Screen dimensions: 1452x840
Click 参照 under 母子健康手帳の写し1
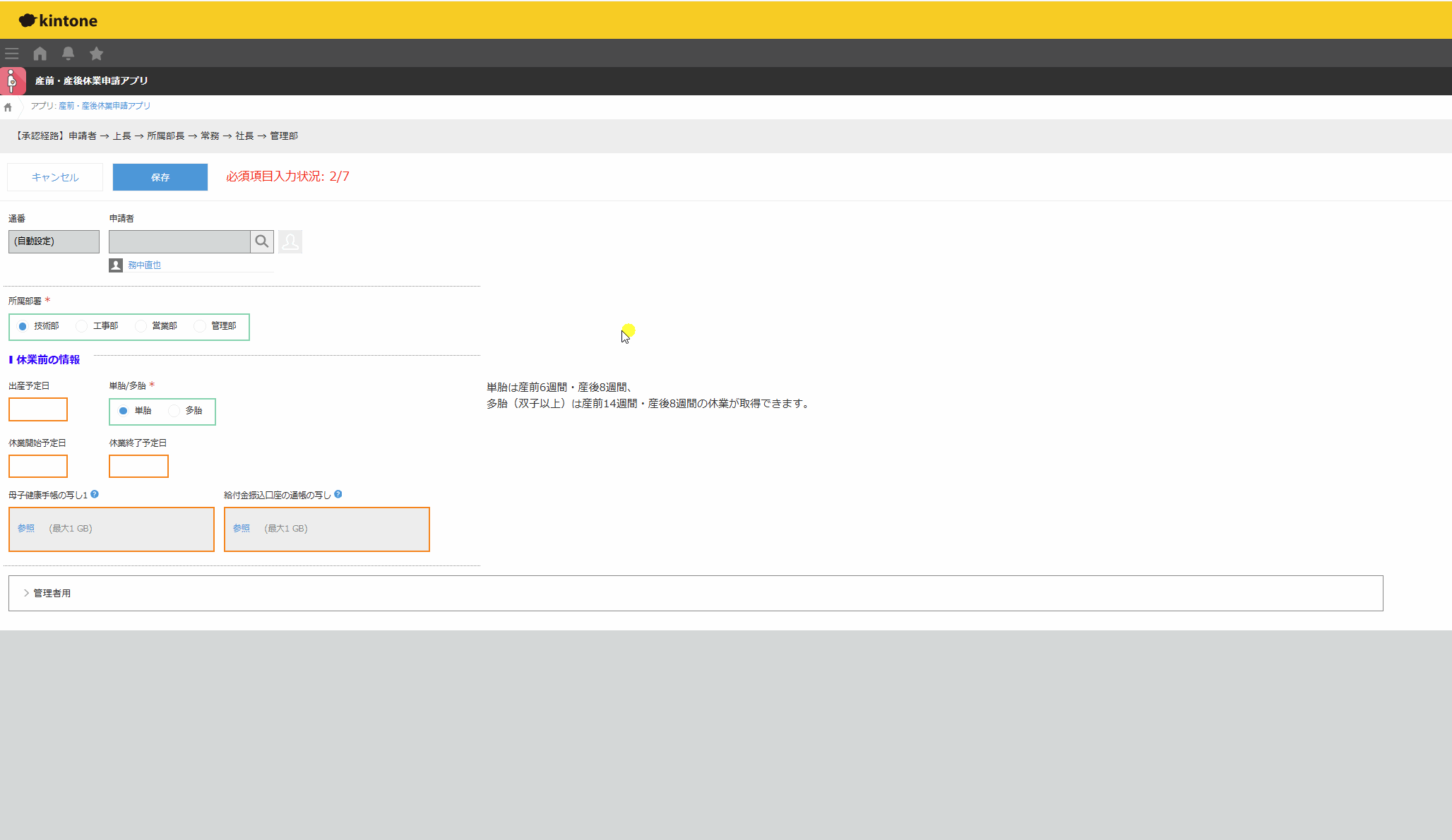[x=26, y=529]
